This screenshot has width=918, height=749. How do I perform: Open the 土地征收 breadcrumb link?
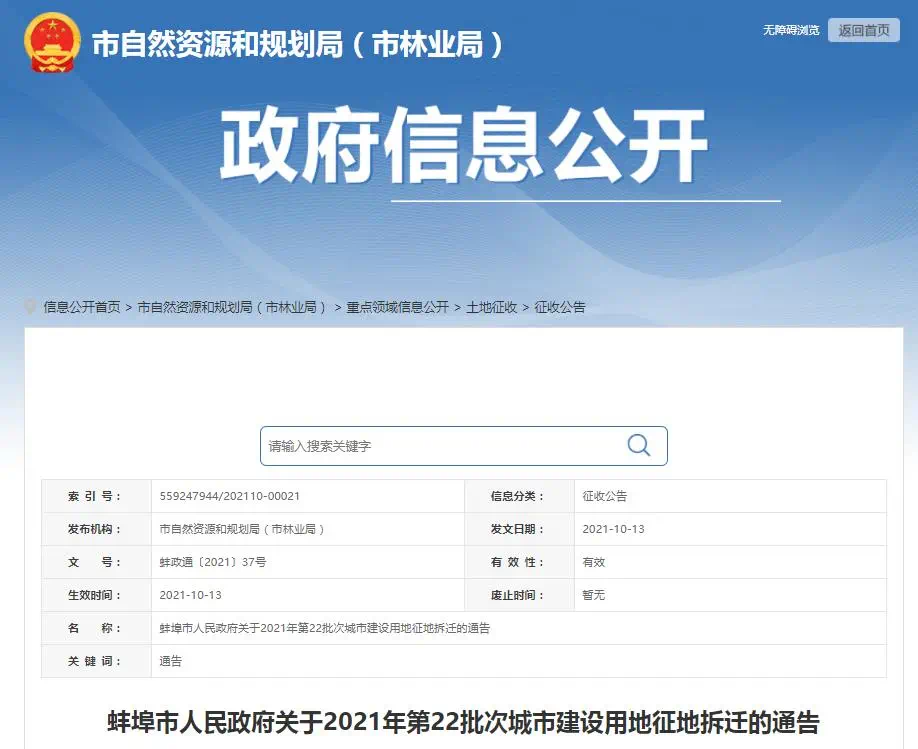[491, 307]
